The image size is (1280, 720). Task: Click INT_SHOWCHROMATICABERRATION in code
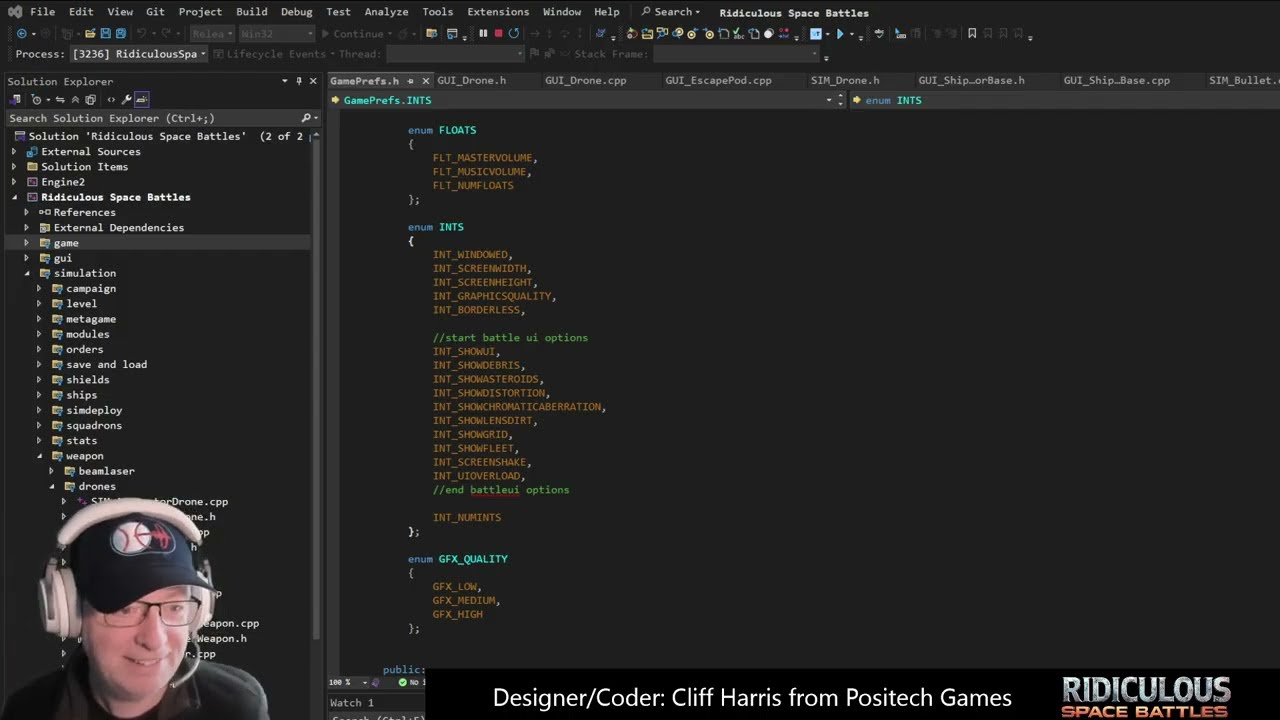click(x=519, y=407)
